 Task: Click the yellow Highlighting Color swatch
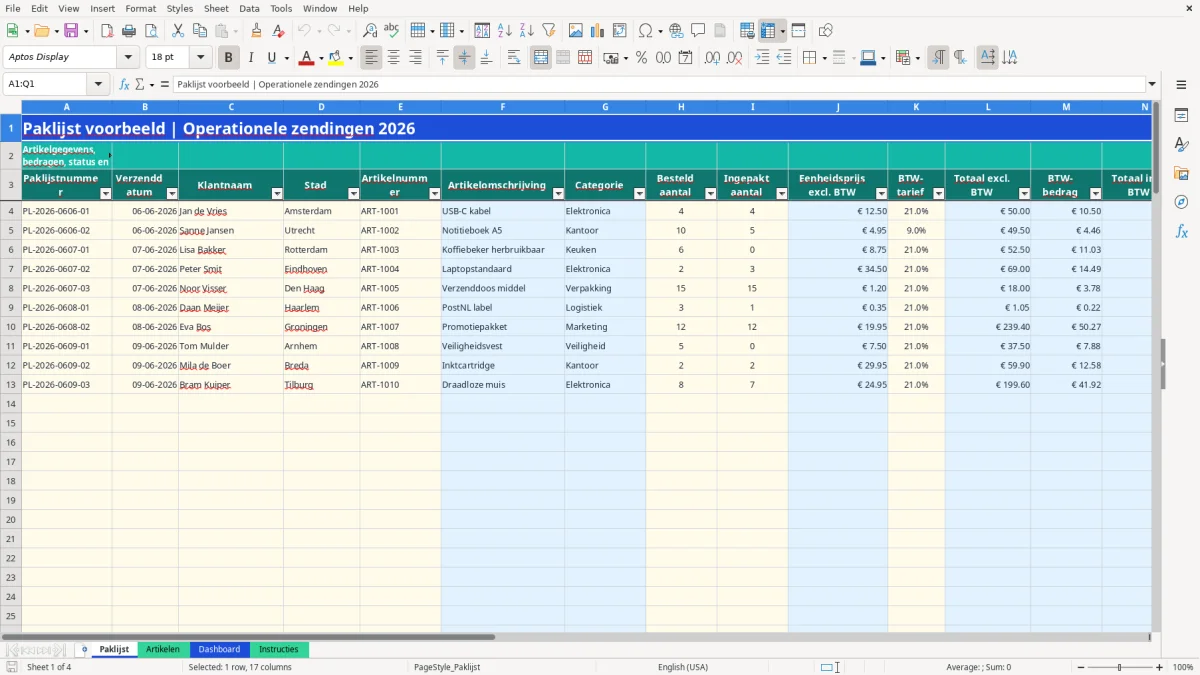[336, 58]
